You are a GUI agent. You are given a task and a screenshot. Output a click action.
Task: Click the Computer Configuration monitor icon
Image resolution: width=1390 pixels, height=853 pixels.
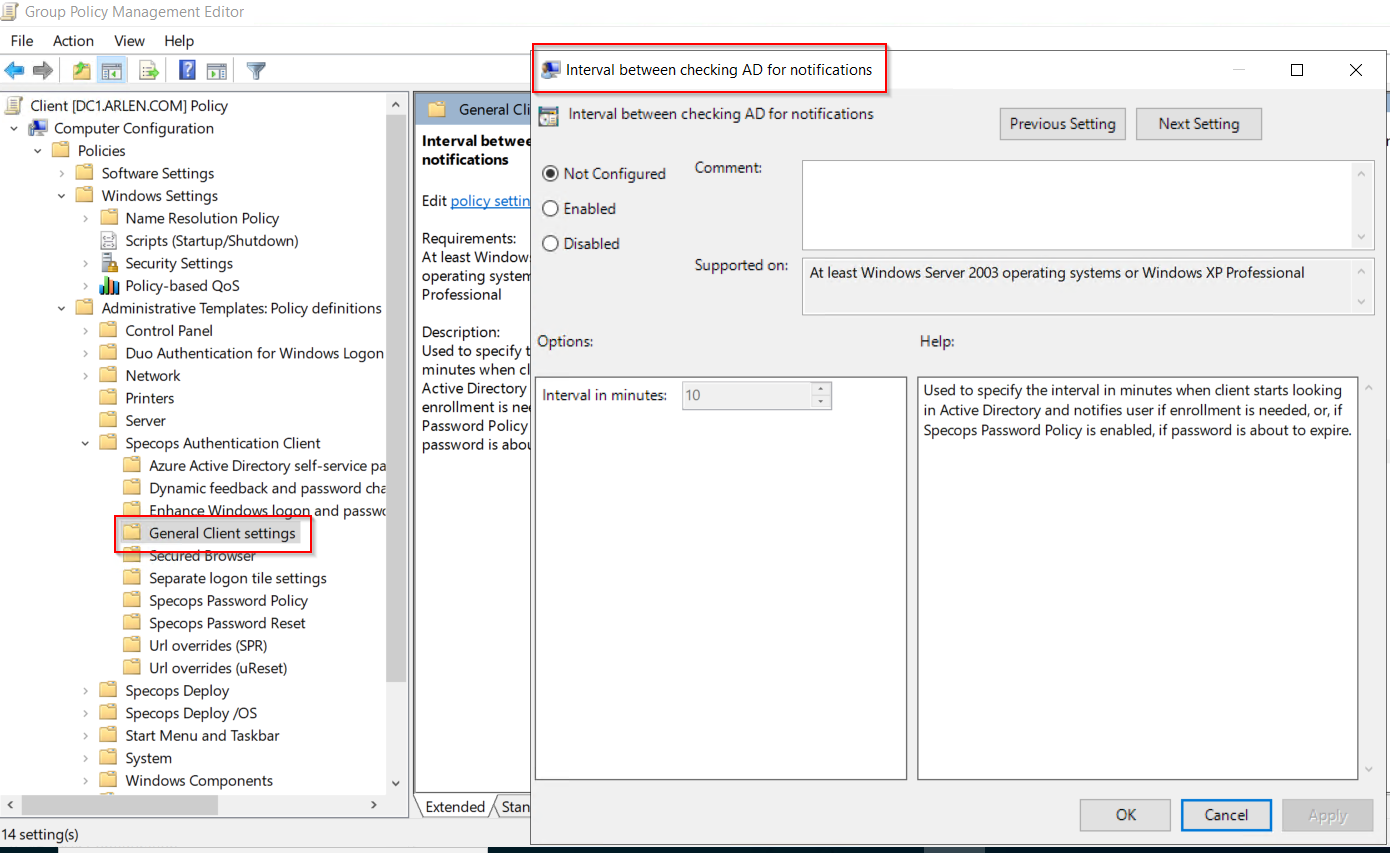pos(38,128)
